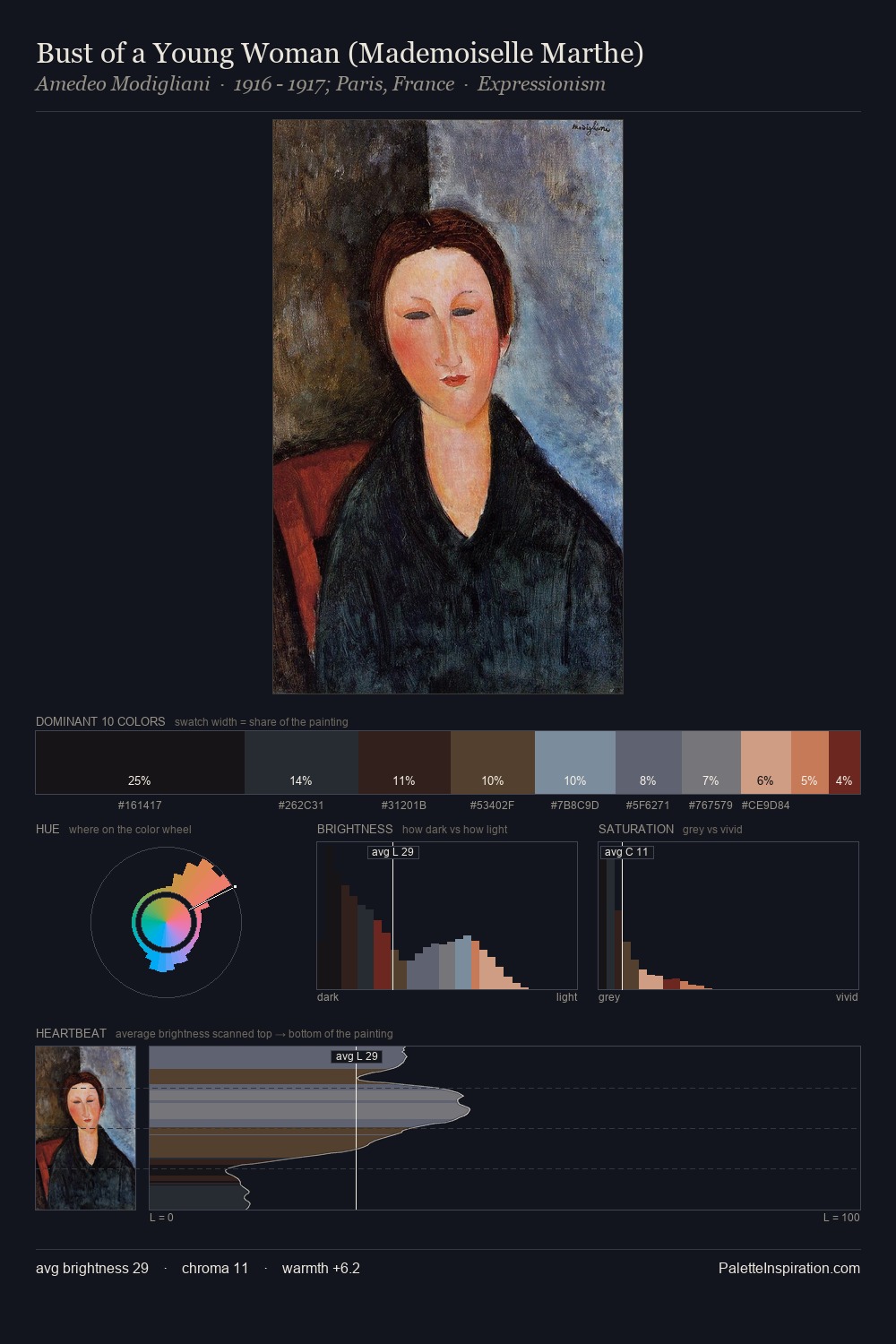Click the 'swatch width = share of the painting' caption
The height and width of the screenshot is (1344, 896).
click(x=262, y=721)
